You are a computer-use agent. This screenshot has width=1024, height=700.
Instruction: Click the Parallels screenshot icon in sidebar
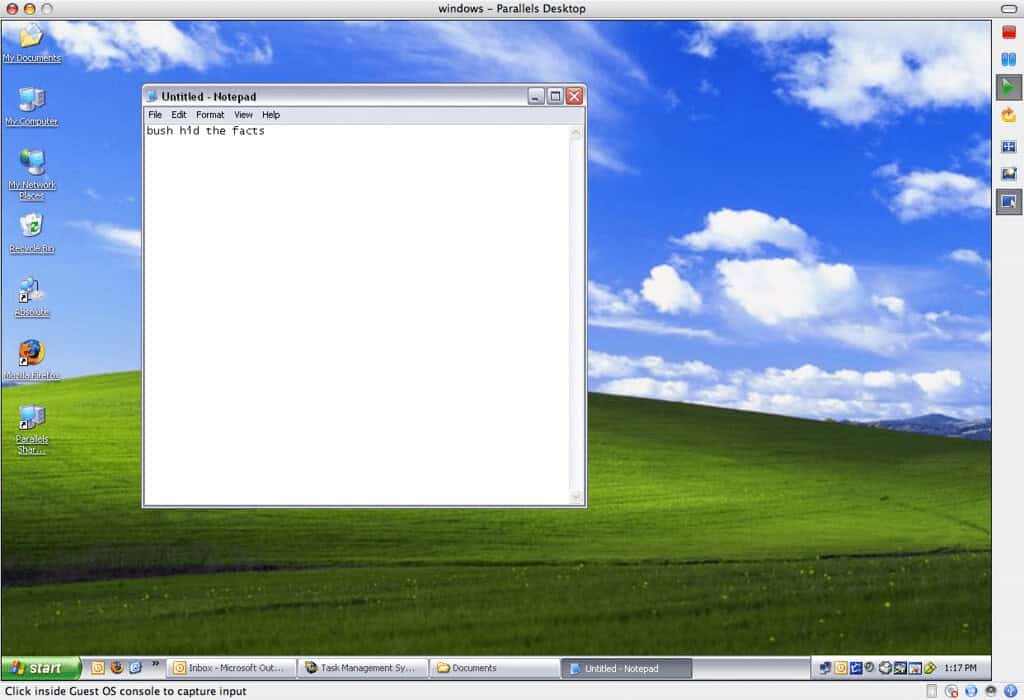click(x=1009, y=174)
